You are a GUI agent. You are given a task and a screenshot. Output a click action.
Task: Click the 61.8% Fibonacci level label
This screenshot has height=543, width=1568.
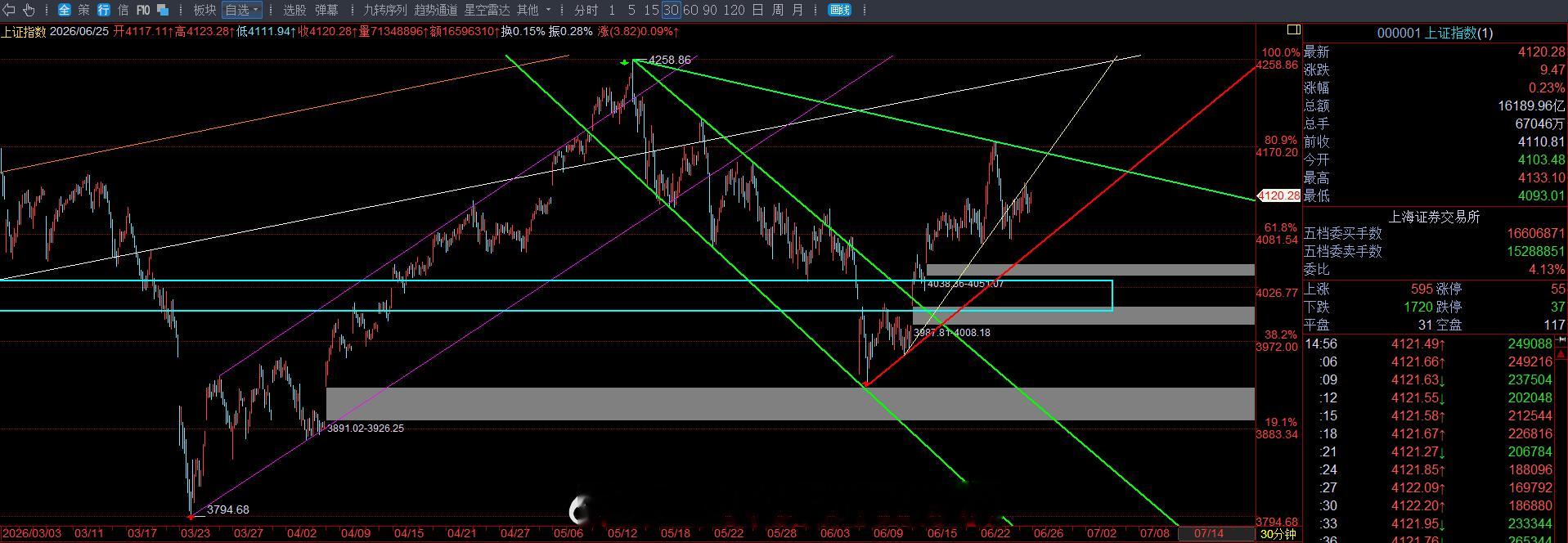click(x=1281, y=227)
